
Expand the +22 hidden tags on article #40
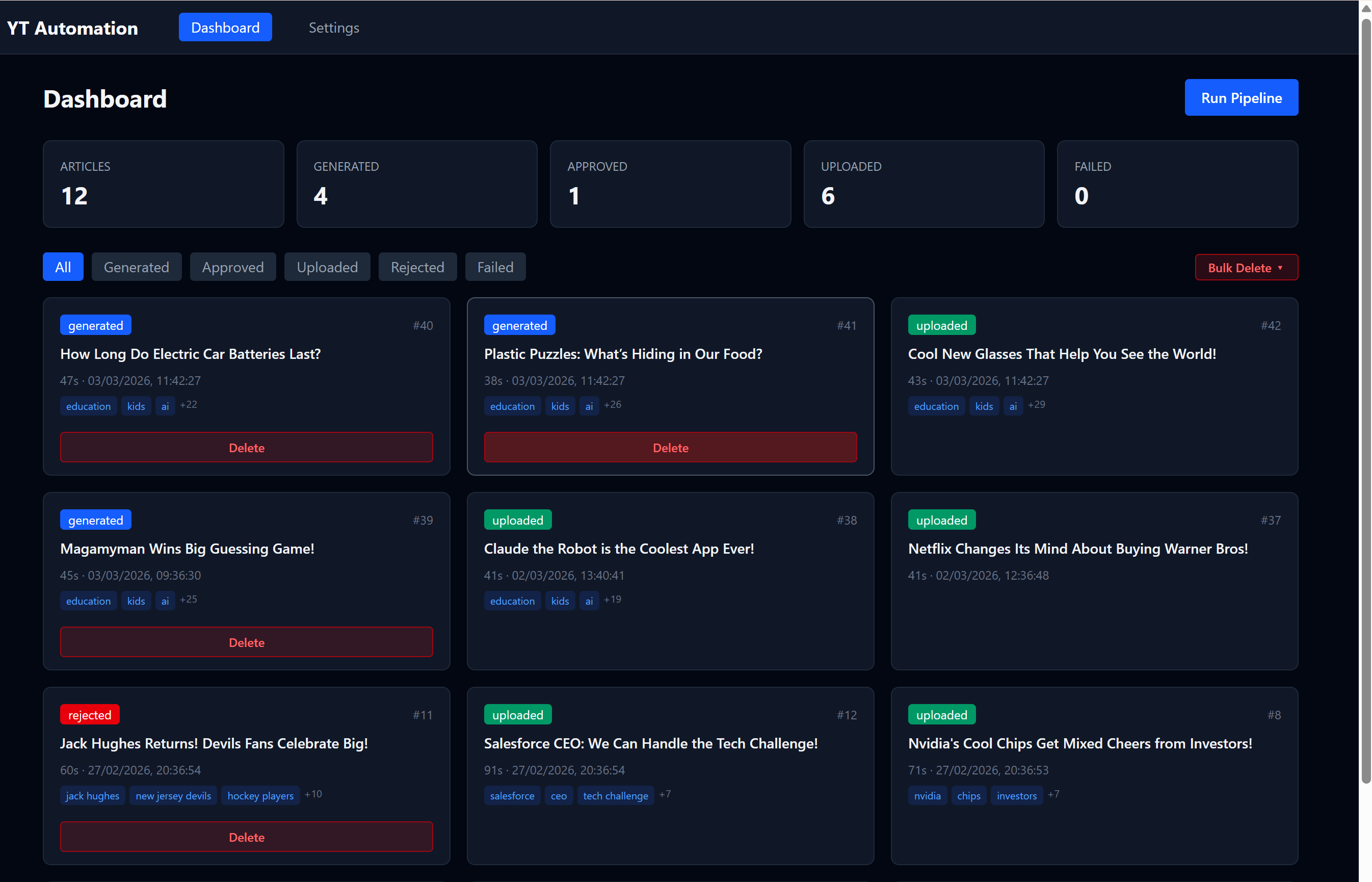coord(188,405)
